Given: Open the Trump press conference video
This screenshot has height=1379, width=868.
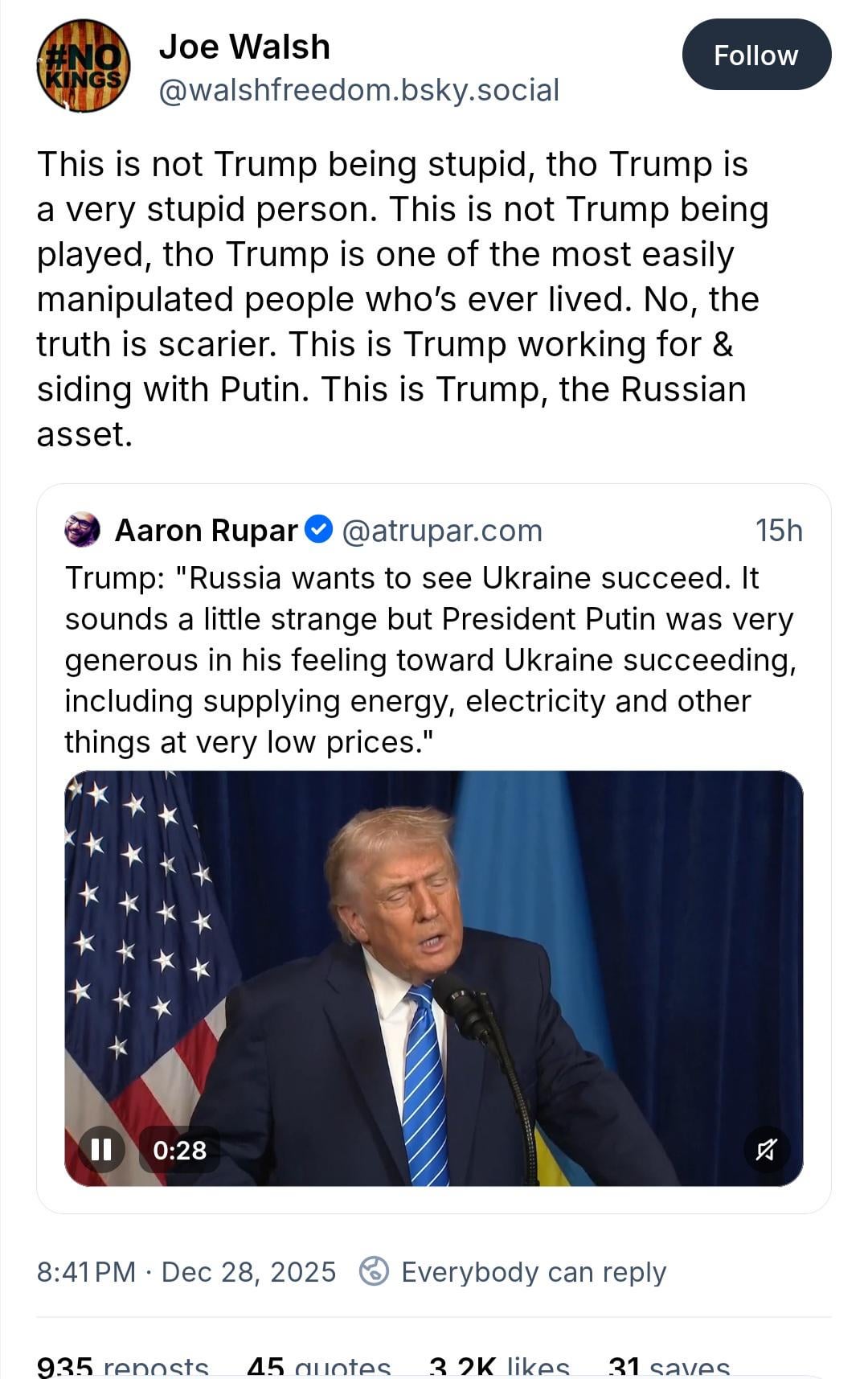Looking at the screenshot, I should click(434, 965).
